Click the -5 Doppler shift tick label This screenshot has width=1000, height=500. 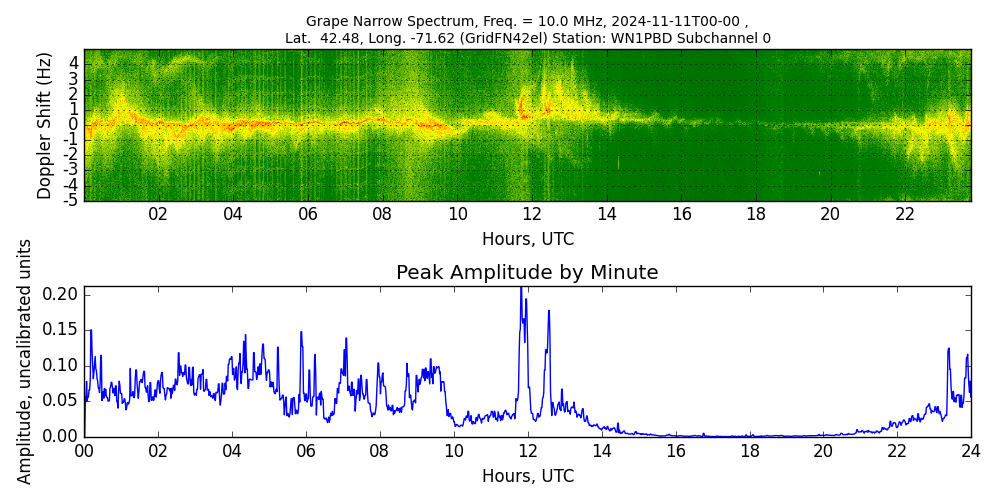point(72,200)
